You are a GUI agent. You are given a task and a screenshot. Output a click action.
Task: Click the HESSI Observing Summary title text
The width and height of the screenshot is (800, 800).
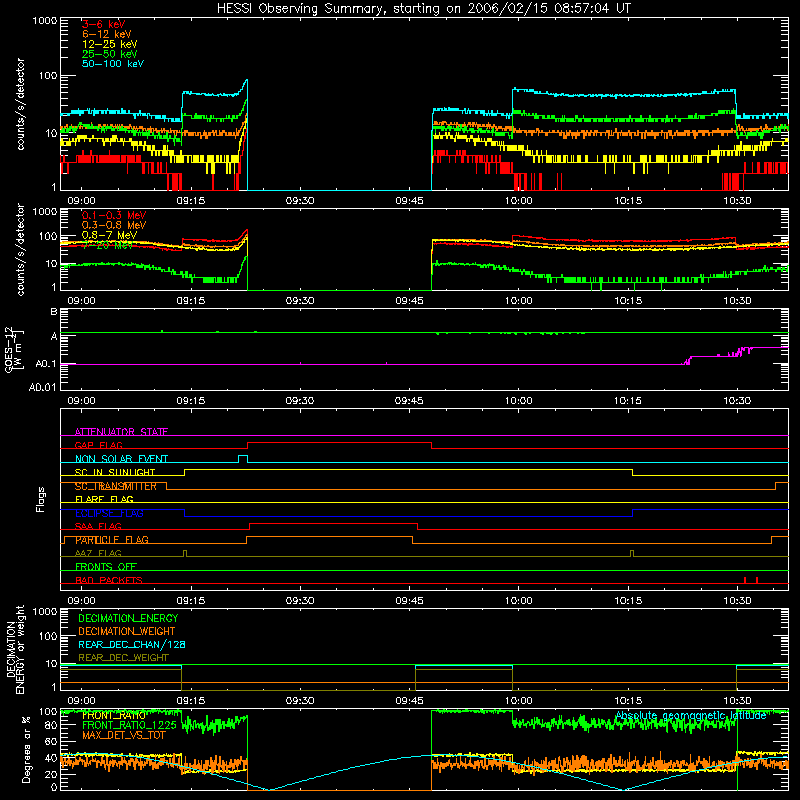click(x=423, y=9)
